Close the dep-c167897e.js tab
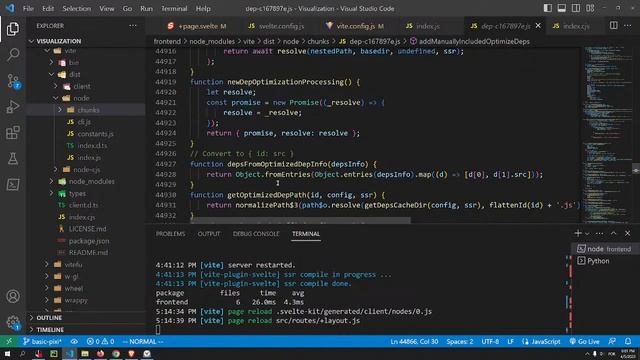The image size is (640, 360). pos(538,26)
